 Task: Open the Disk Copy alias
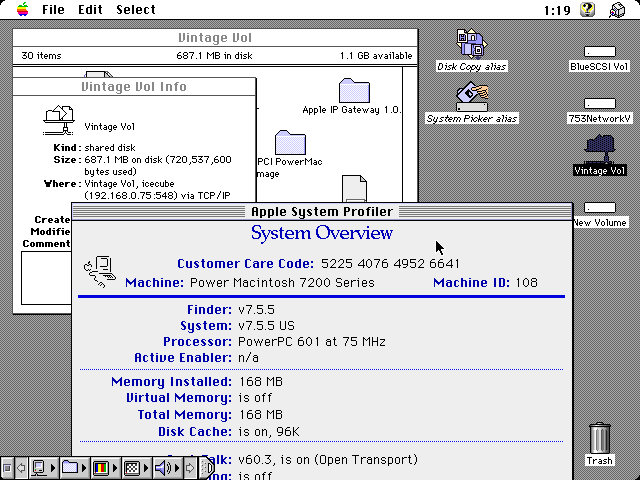(471, 44)
